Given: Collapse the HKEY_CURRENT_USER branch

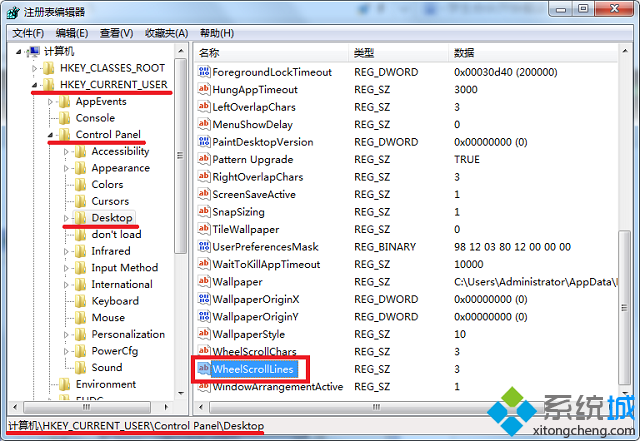Looking at the screenshot, I should (34, 85).
